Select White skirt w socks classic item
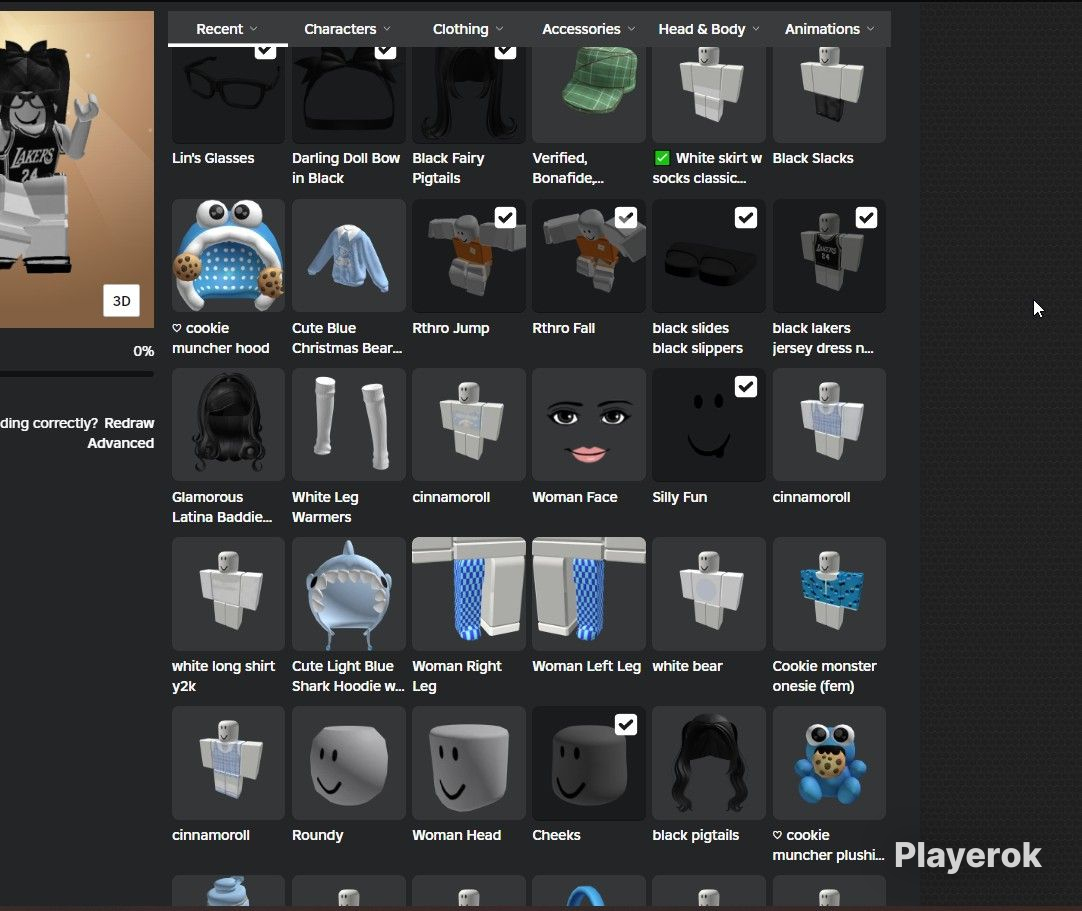The height and width of the screenshot is (911, 1082). pos(709,95)
